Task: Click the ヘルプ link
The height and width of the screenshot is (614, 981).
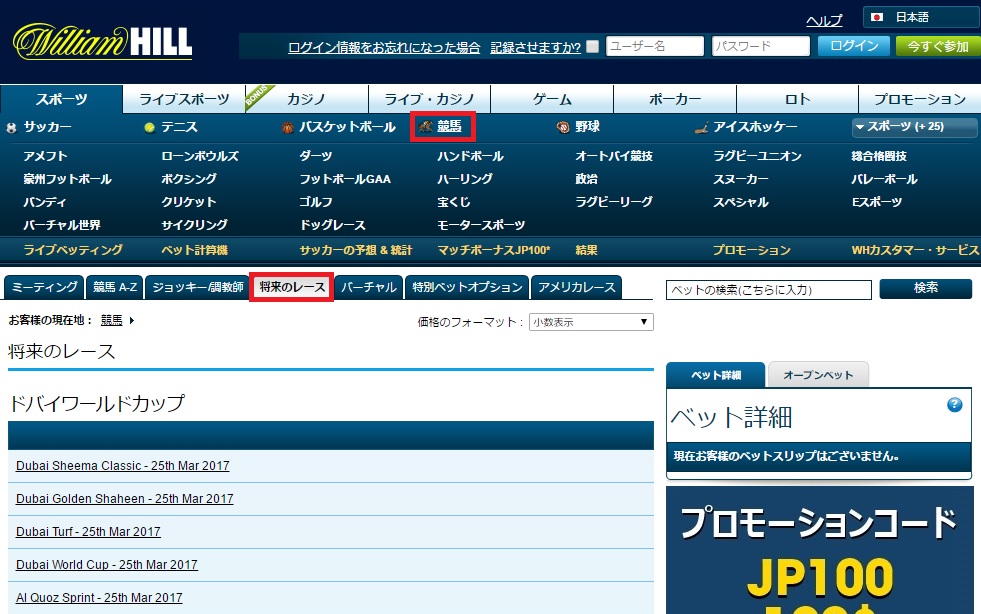Action: pyautogui.click(x=824, y=21)
